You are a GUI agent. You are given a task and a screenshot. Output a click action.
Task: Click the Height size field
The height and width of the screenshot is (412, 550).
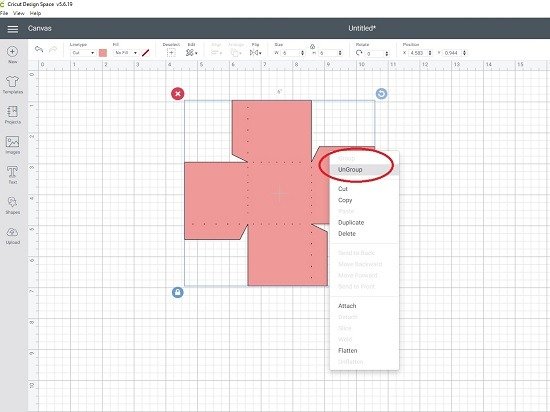(328, 53)
